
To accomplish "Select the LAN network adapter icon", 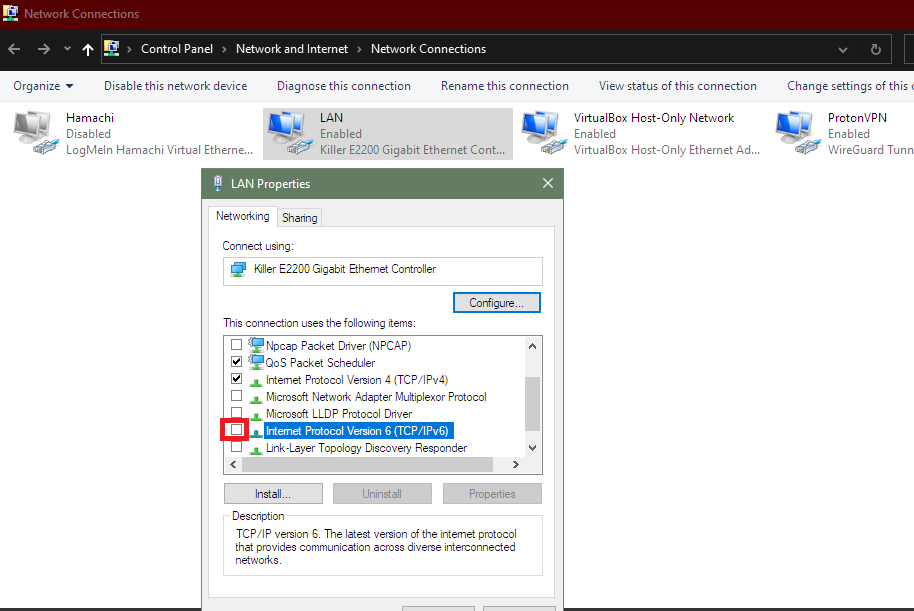I will tap(290, 133).
